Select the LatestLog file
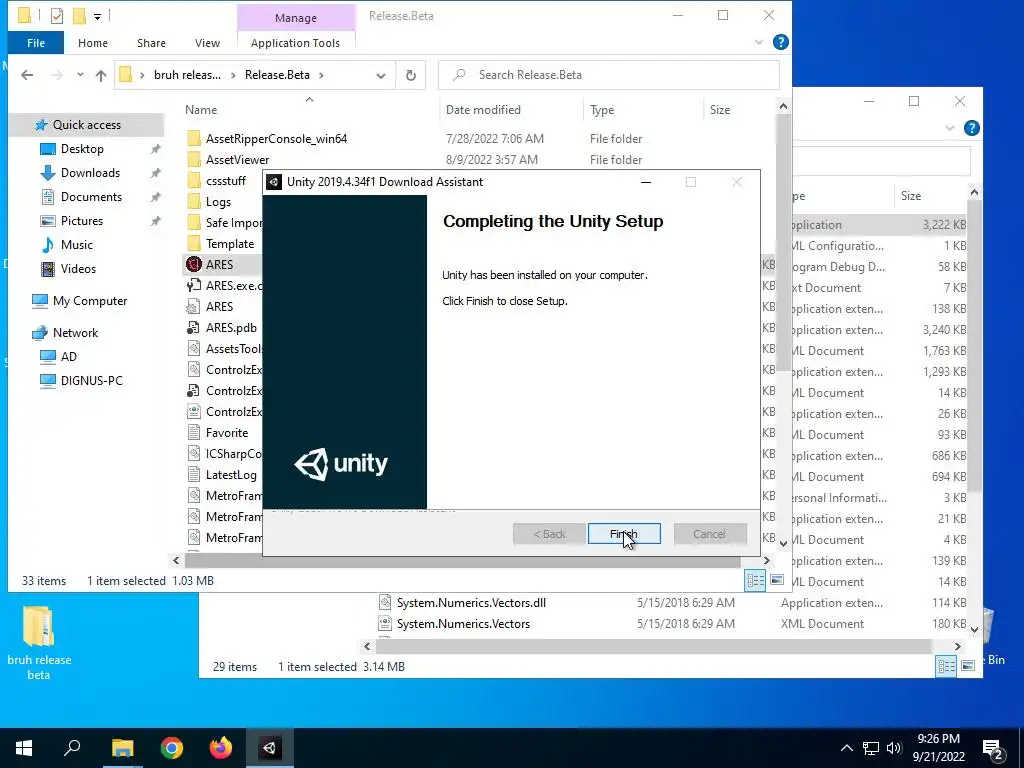The image size is (1024, 768). click(x=231, y=475)
